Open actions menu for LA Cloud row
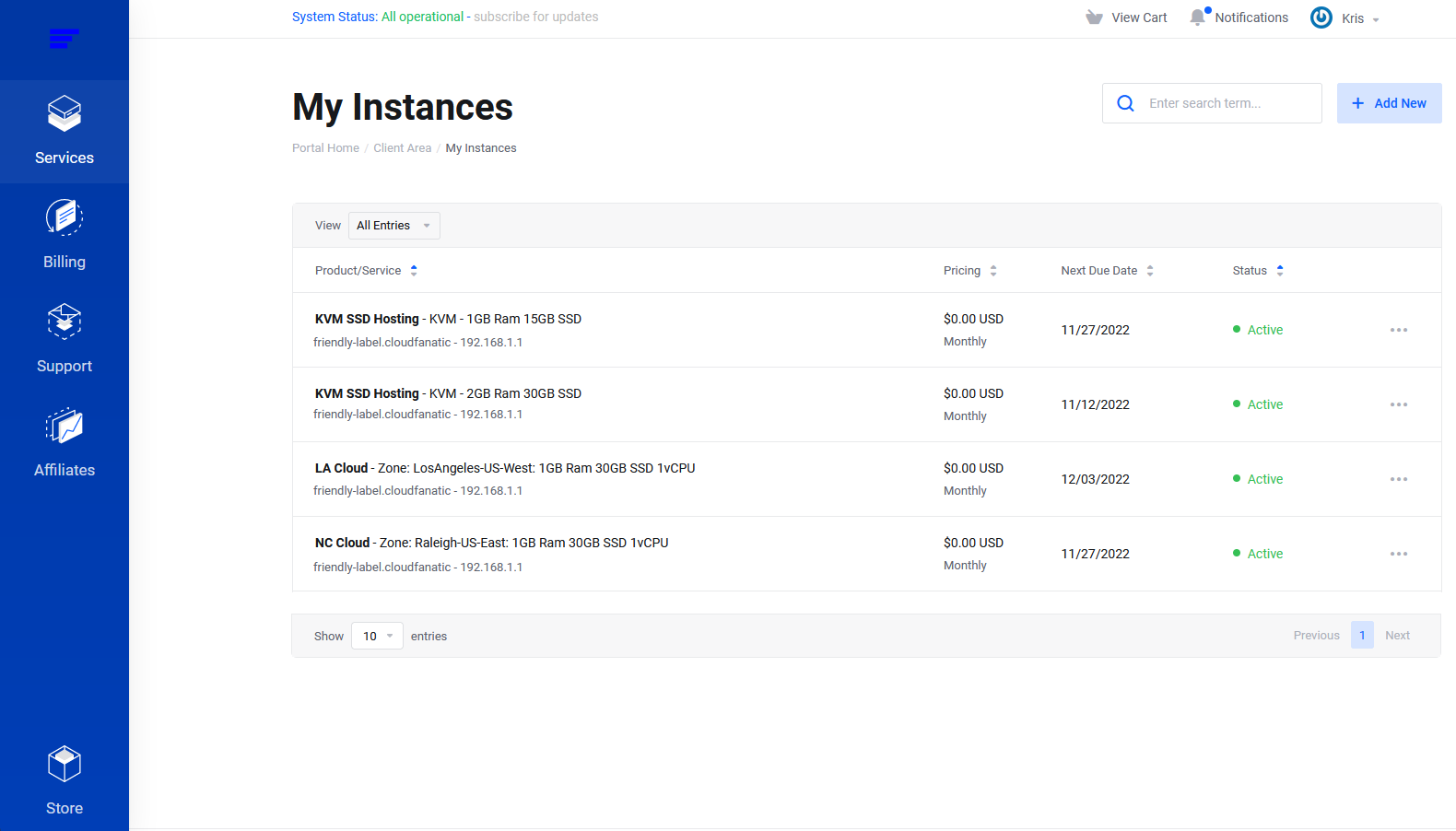This screenshot has height=831, width=1456. tap(1398, 479)
